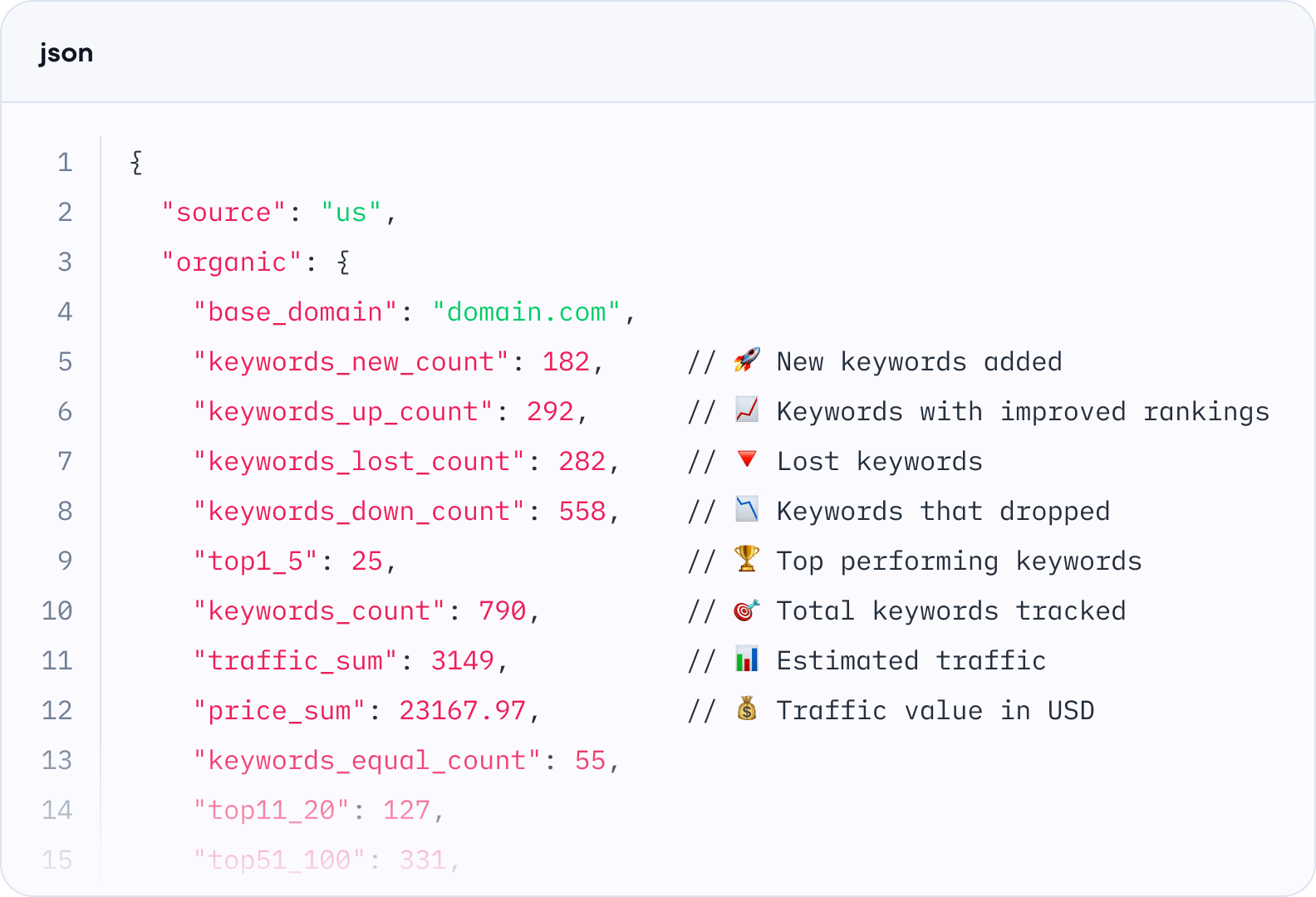The width and height of the screenshot is (1316, 897).
Task: Click the "source" key on line 2
Action: tap(223, 213)
